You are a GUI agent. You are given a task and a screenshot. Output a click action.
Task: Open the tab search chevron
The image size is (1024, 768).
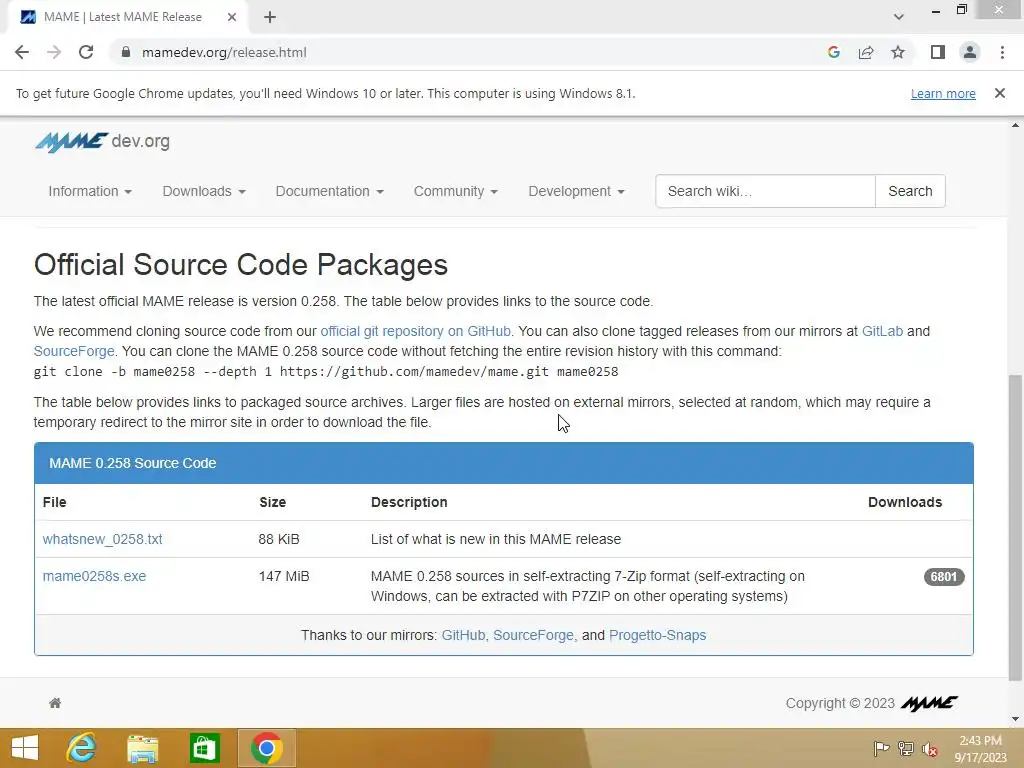point(899,17)
